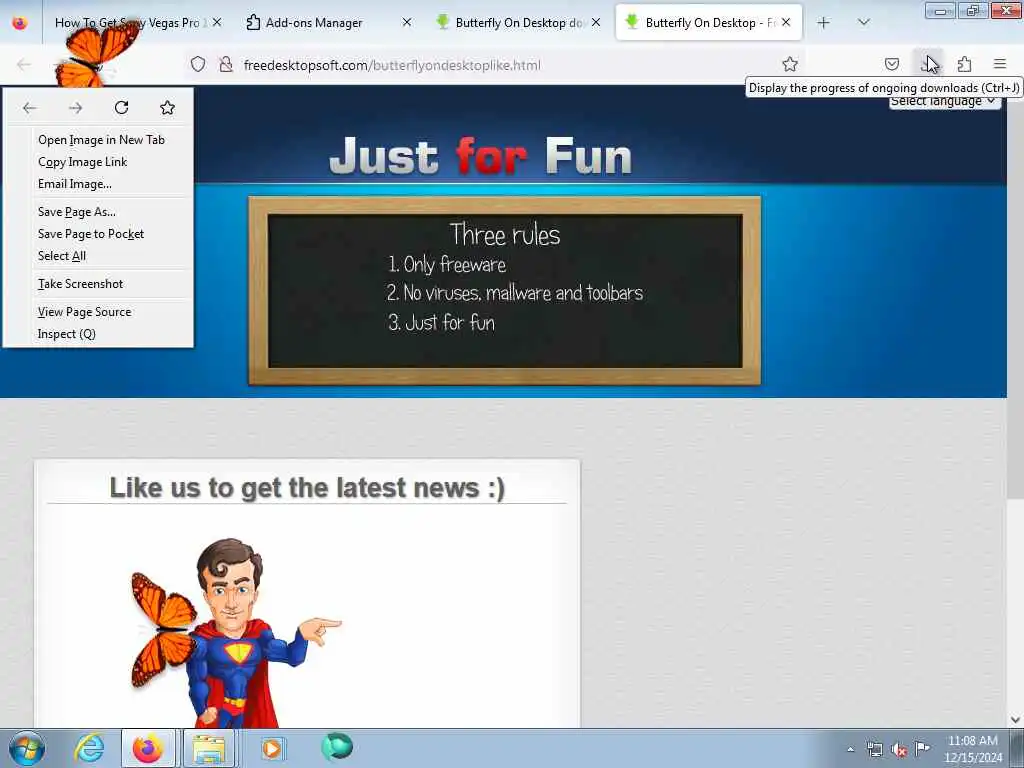Open the Windows Start button

coord(27,748)
